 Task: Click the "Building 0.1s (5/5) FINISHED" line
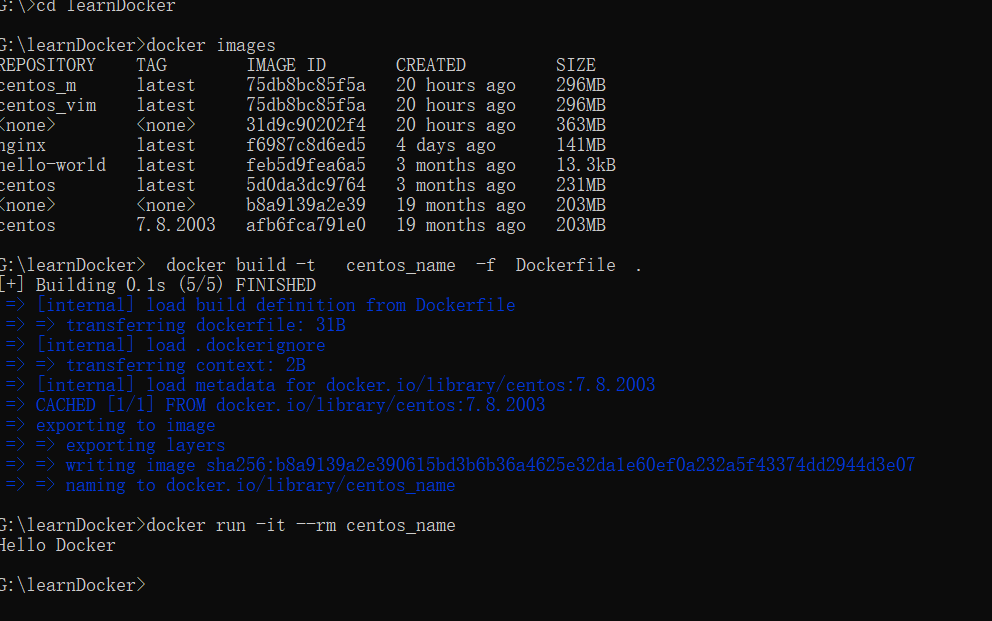pyautogui.click(x=175, y=285)
